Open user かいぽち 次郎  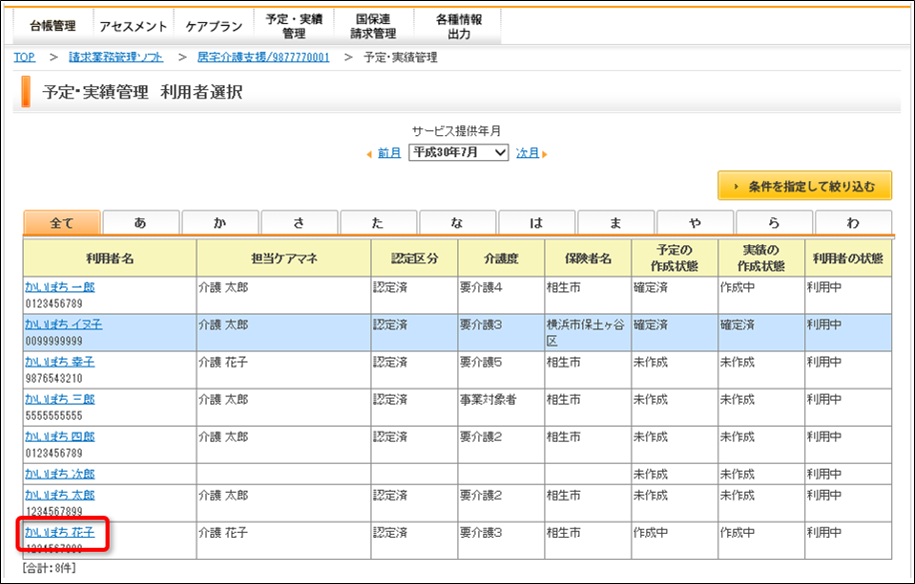click(60, 474)
